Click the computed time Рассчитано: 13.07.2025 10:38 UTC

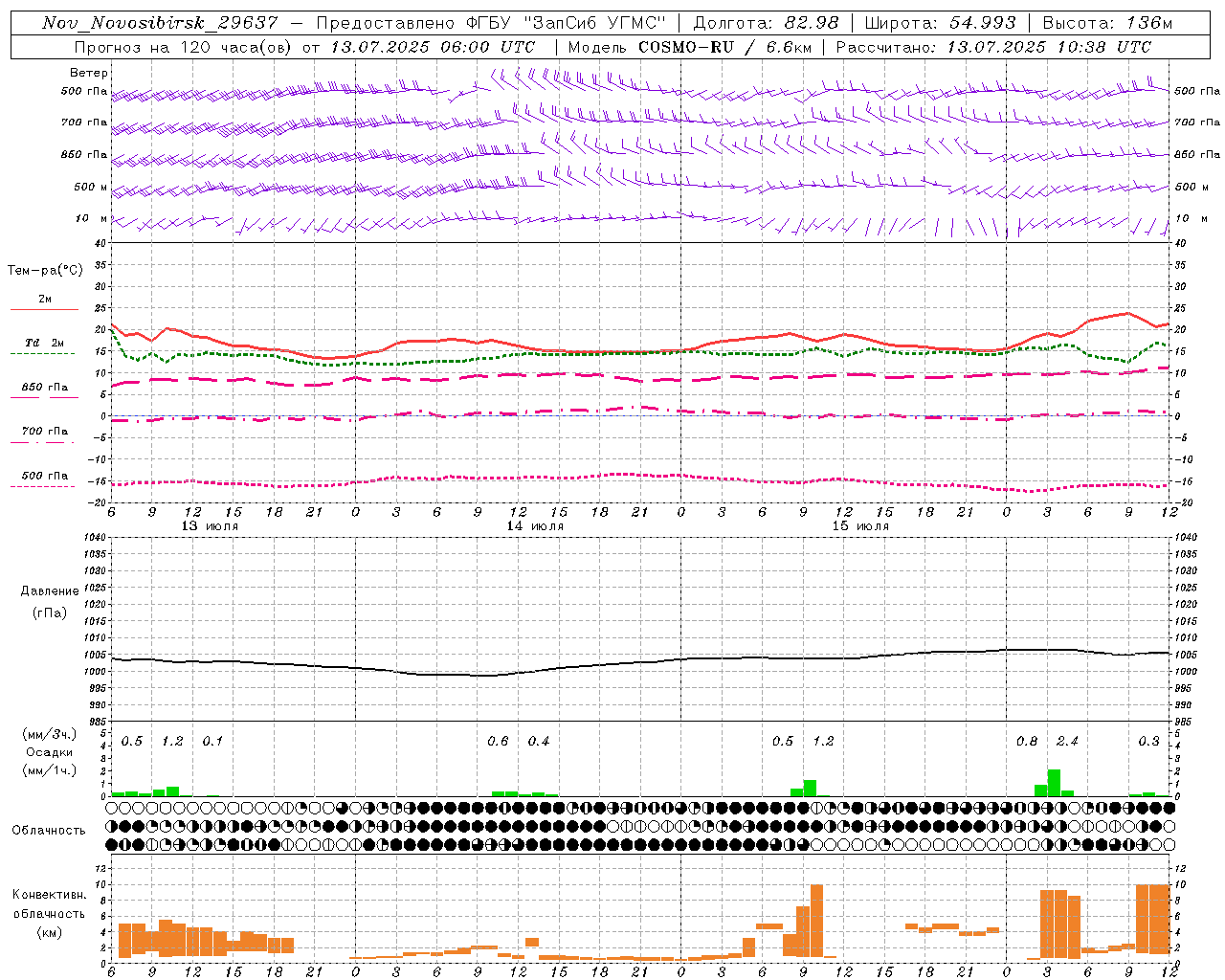tap(993, 47)
